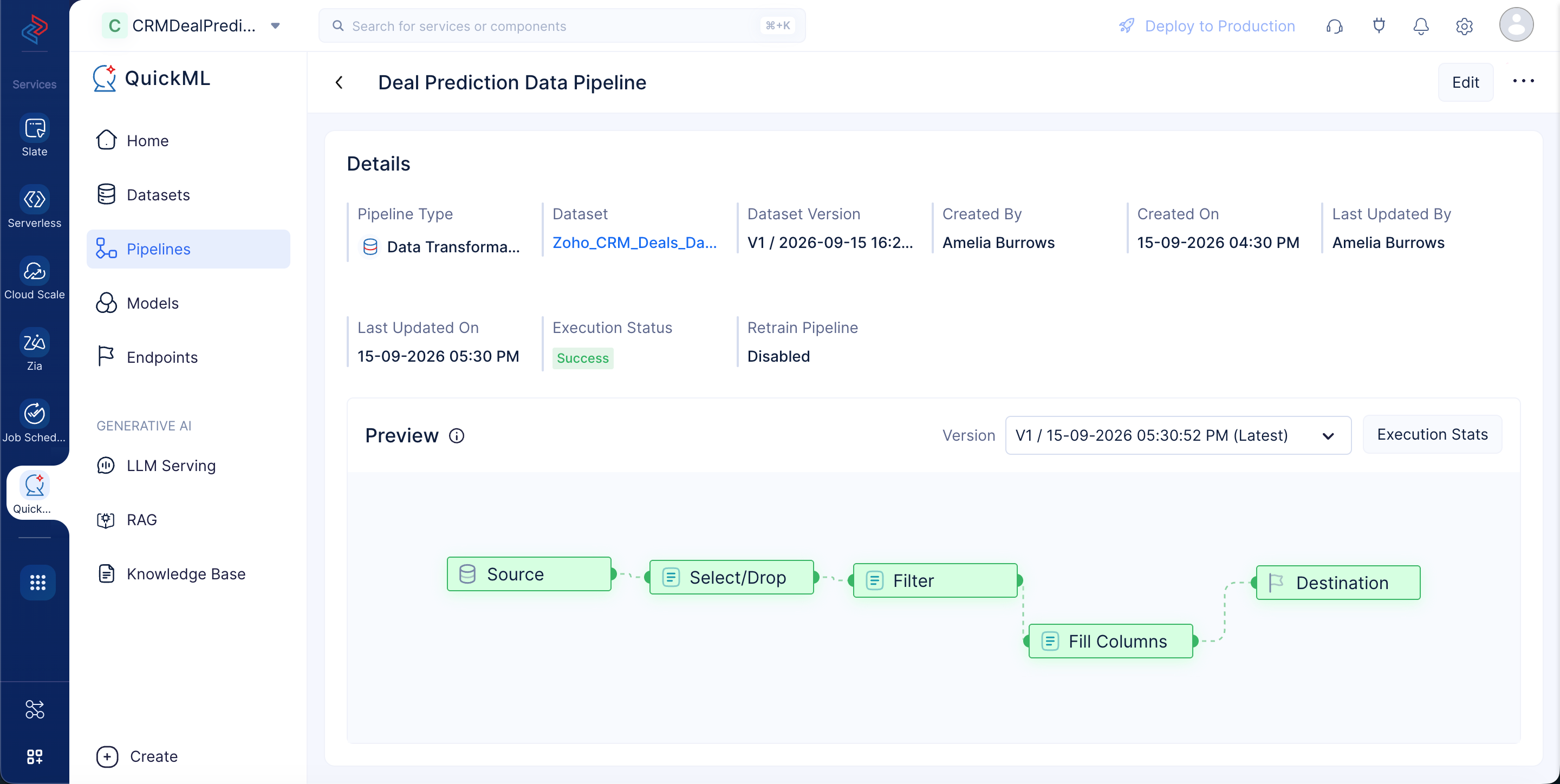Click 'Amelia Burrows' under Created By
Viewport: 1560px width, 784px height.
point(998,242)
